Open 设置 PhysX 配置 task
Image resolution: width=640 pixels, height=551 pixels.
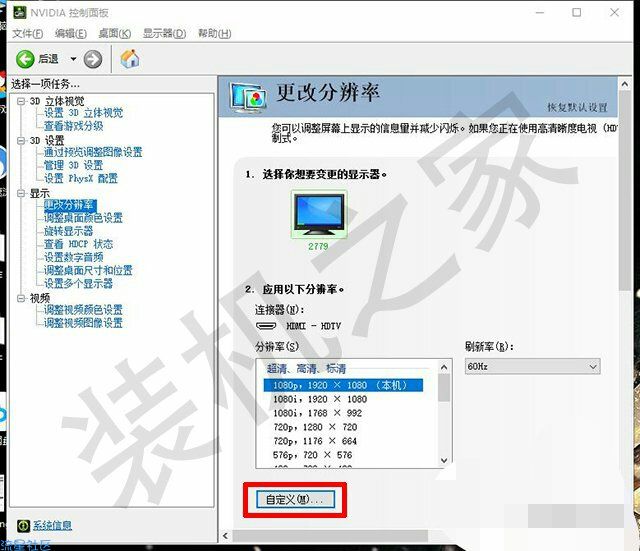tap(81, 178)
